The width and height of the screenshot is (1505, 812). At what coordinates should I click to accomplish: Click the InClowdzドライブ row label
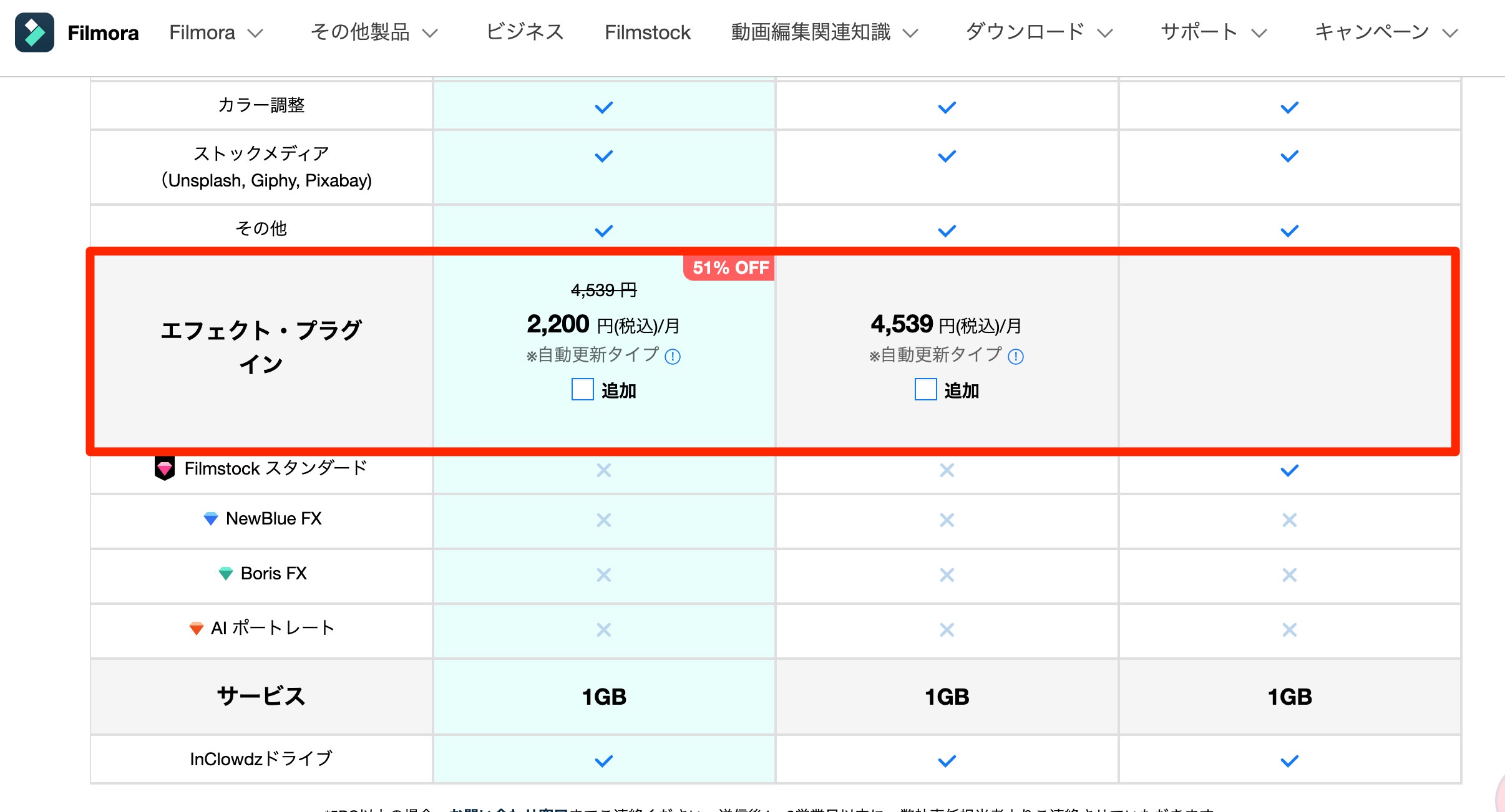pyautogui.click(x=261, y=759)
